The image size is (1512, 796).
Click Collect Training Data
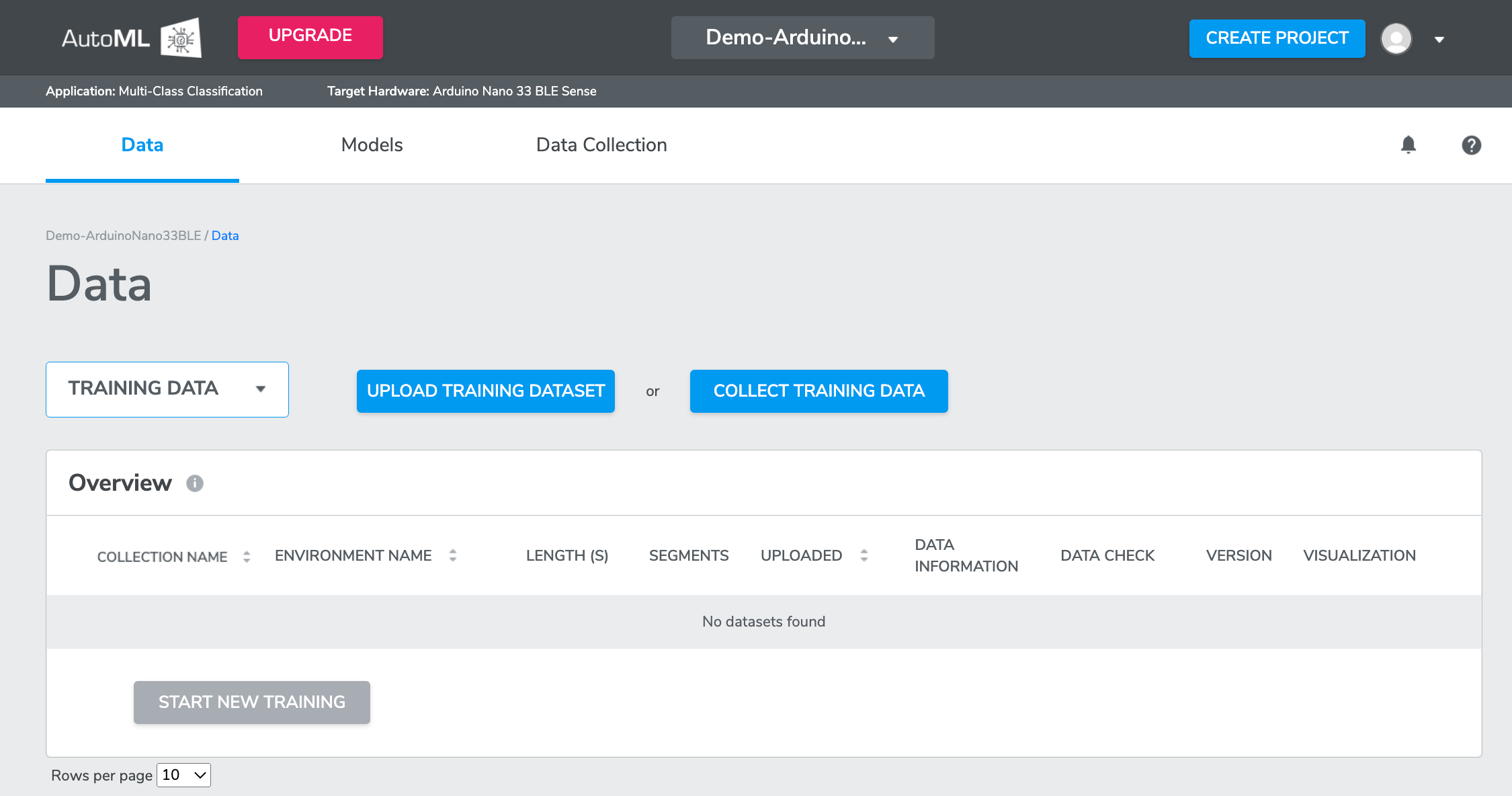(x=819, y=391)
